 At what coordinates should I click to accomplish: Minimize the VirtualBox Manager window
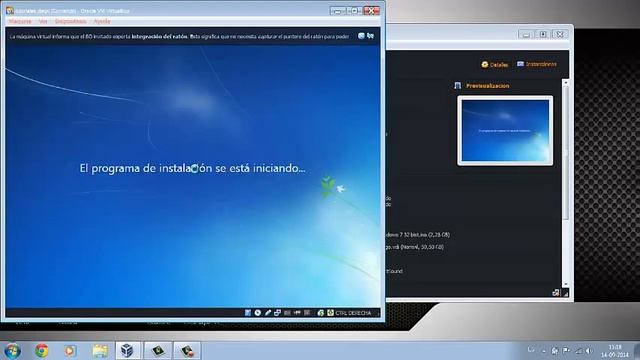tap(526, 35)
